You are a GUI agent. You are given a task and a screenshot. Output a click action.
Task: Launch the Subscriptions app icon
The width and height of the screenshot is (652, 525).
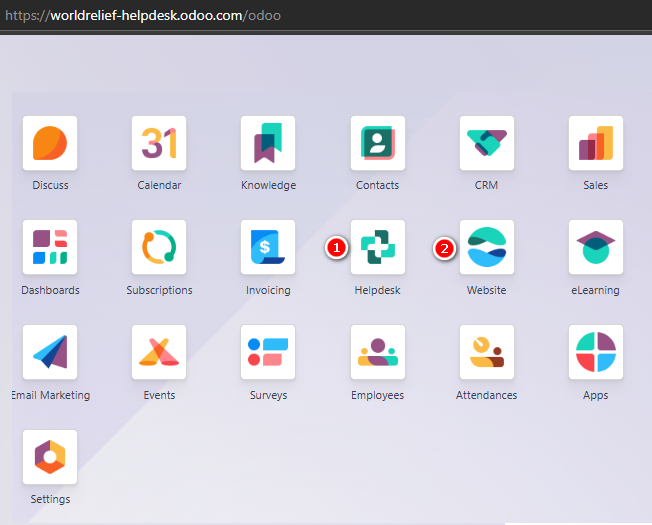point(159,247)
